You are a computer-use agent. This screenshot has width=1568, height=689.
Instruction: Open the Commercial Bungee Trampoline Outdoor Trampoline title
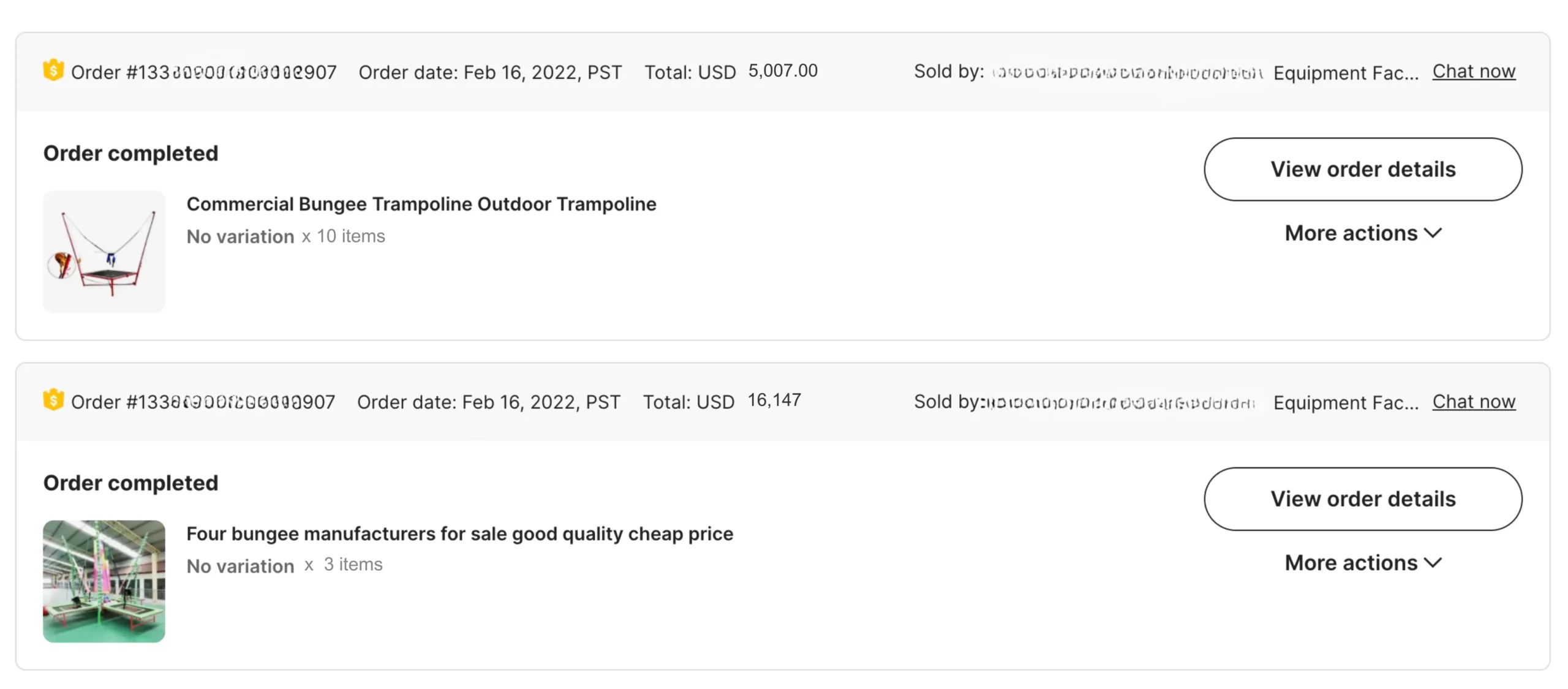(421, 204)
